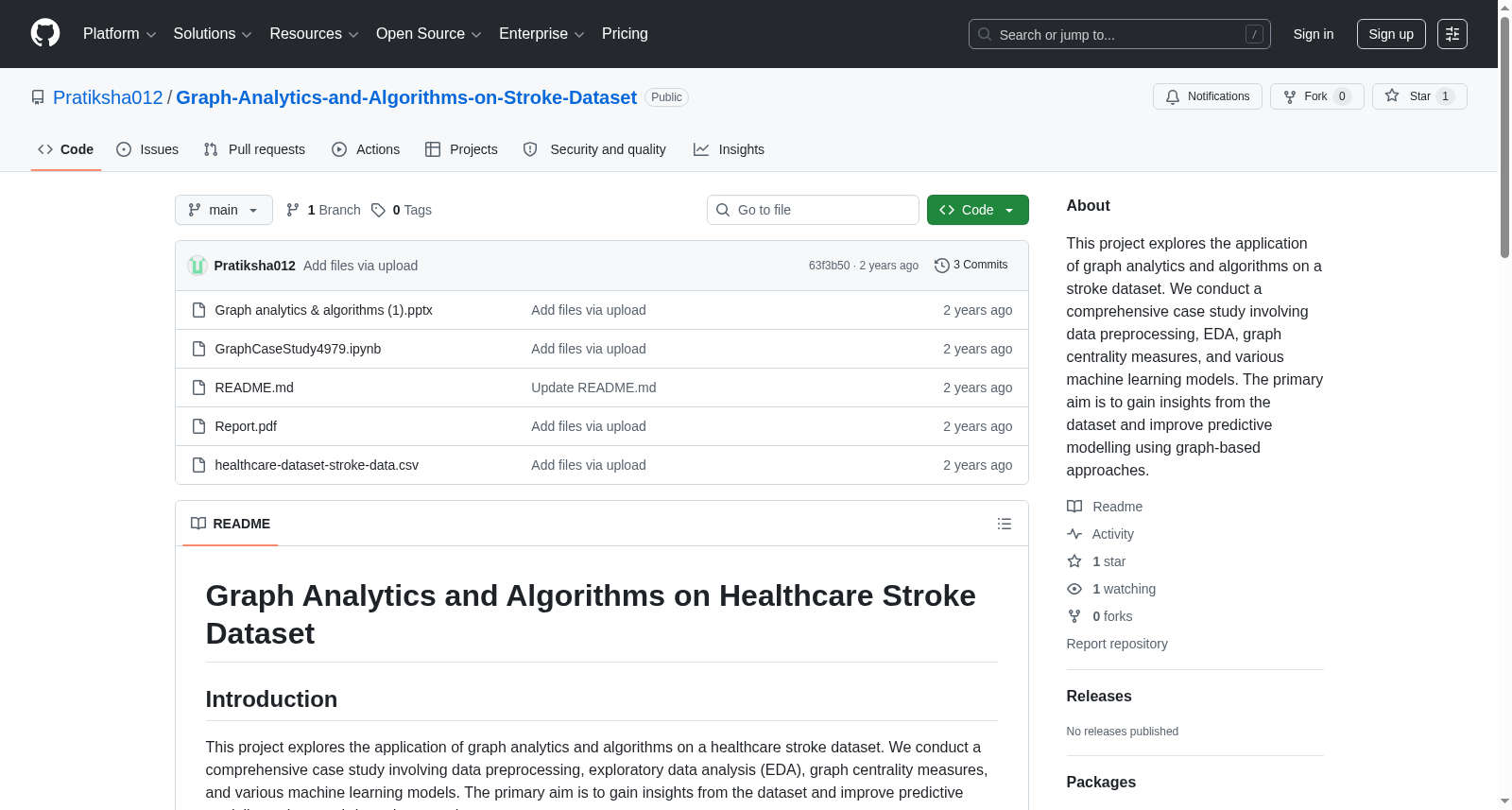Open Report.pdf file
This screenshot has height=810, width=1512.
(x=246, y=426)
